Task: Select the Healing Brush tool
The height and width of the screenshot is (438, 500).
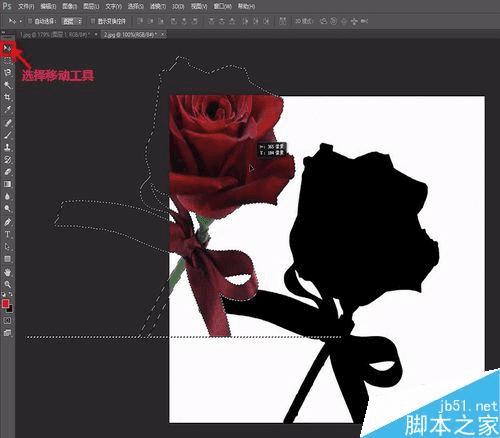Action: [x=7, y=123]
